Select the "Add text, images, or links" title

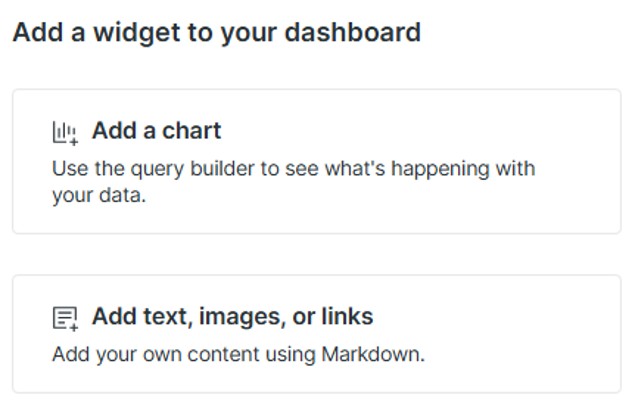[232, 317]
